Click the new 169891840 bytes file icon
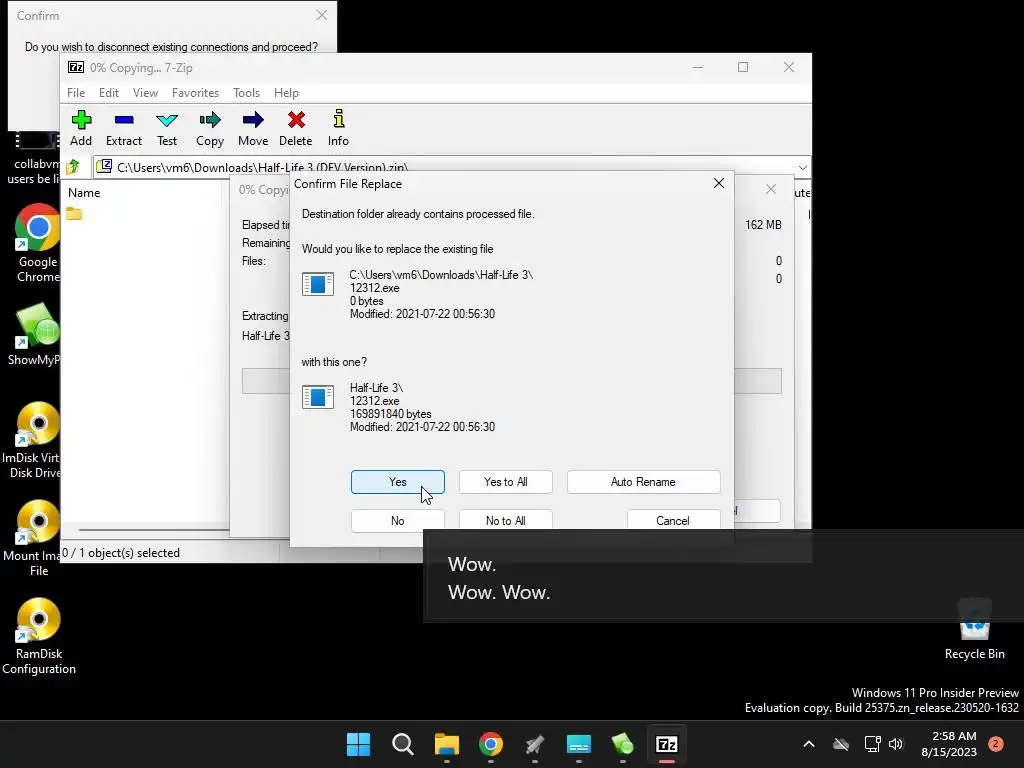 [318, 397]
